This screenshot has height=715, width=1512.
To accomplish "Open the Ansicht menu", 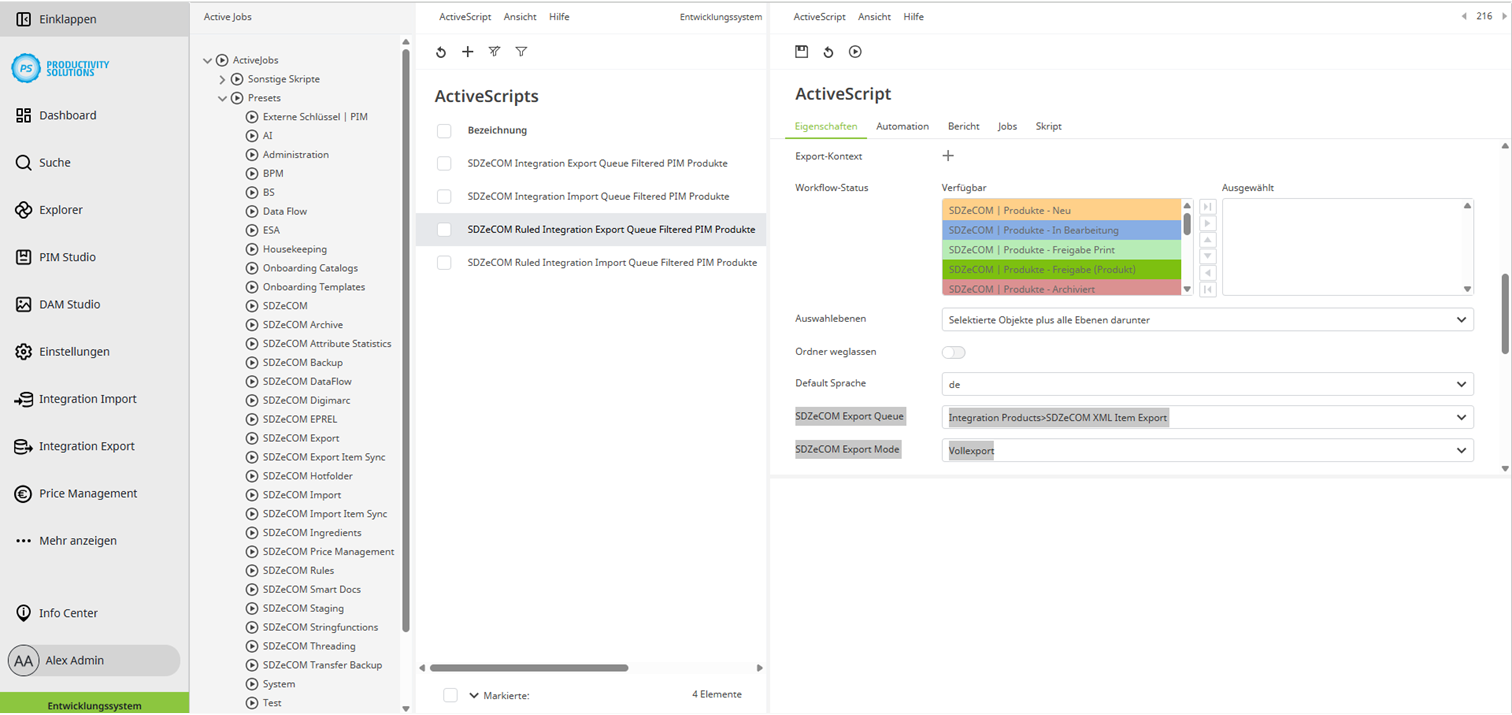I will 520,16.
